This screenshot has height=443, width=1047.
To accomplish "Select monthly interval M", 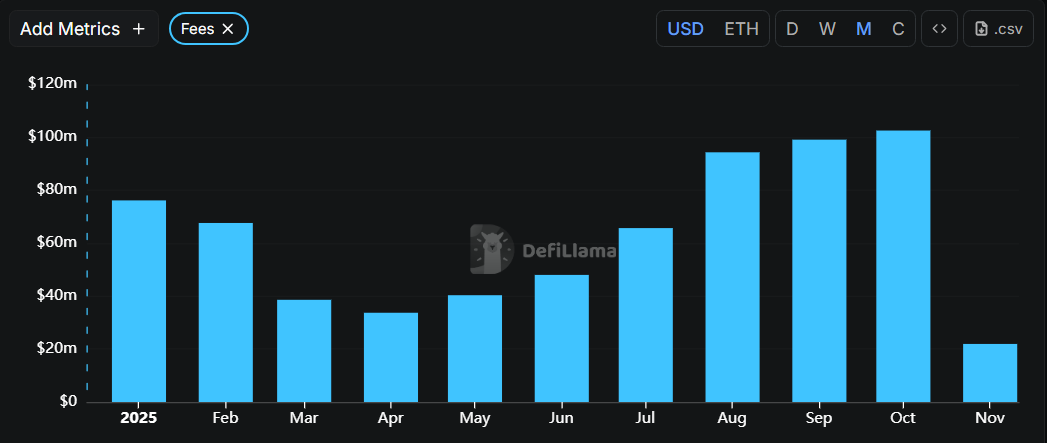I will point(863,29).
